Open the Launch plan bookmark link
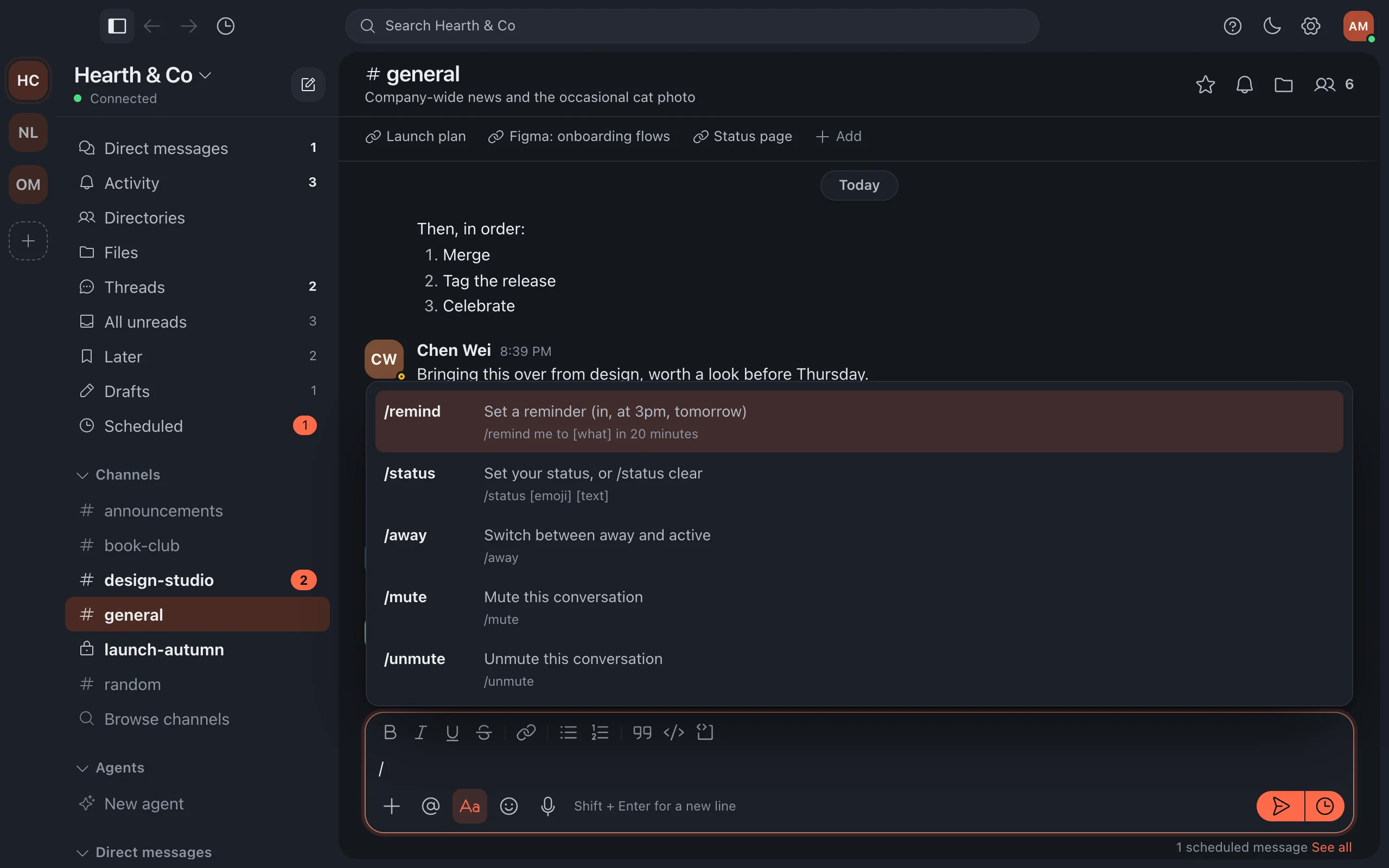The width and height of the screenshot is (1389, 868). click(x=416, y=137)
